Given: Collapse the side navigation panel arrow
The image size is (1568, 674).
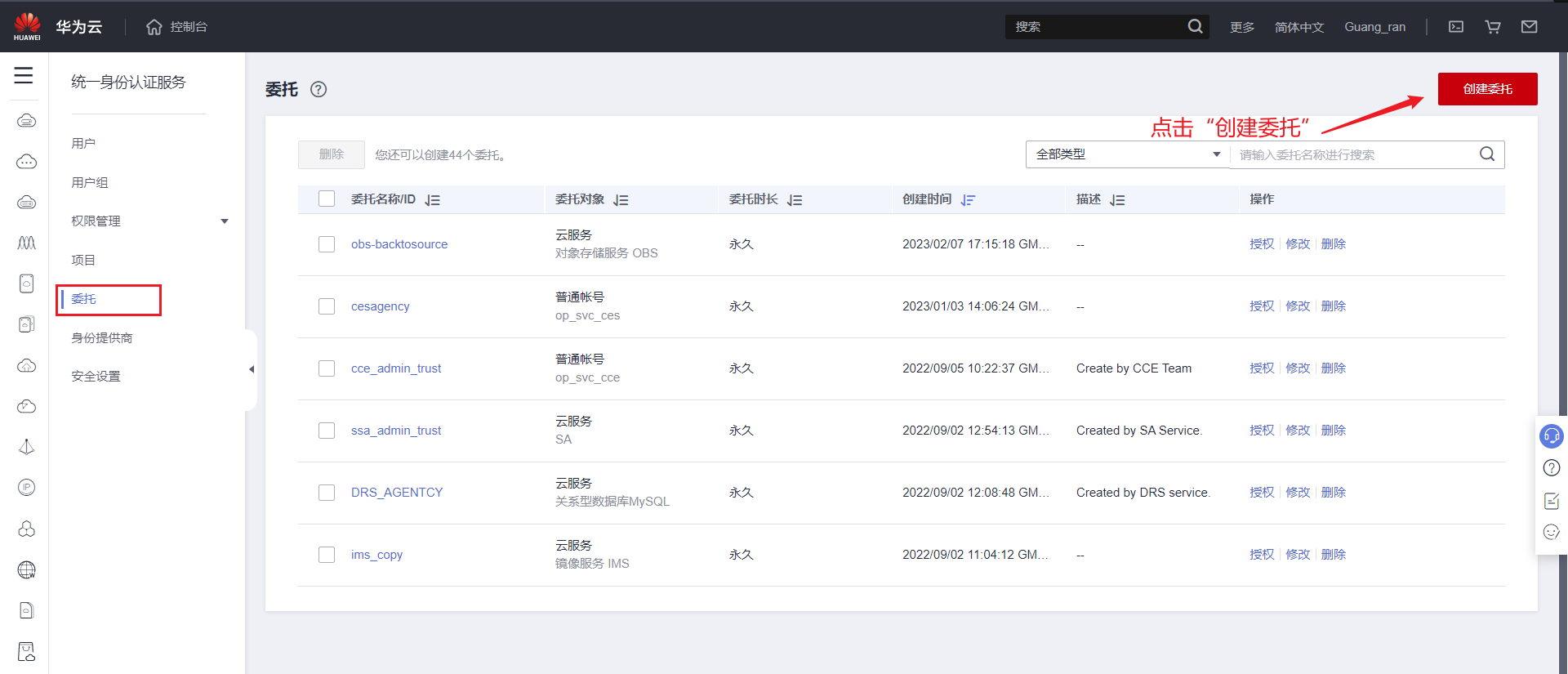Looking at the screenshot, I should click(x=252, y=369).
